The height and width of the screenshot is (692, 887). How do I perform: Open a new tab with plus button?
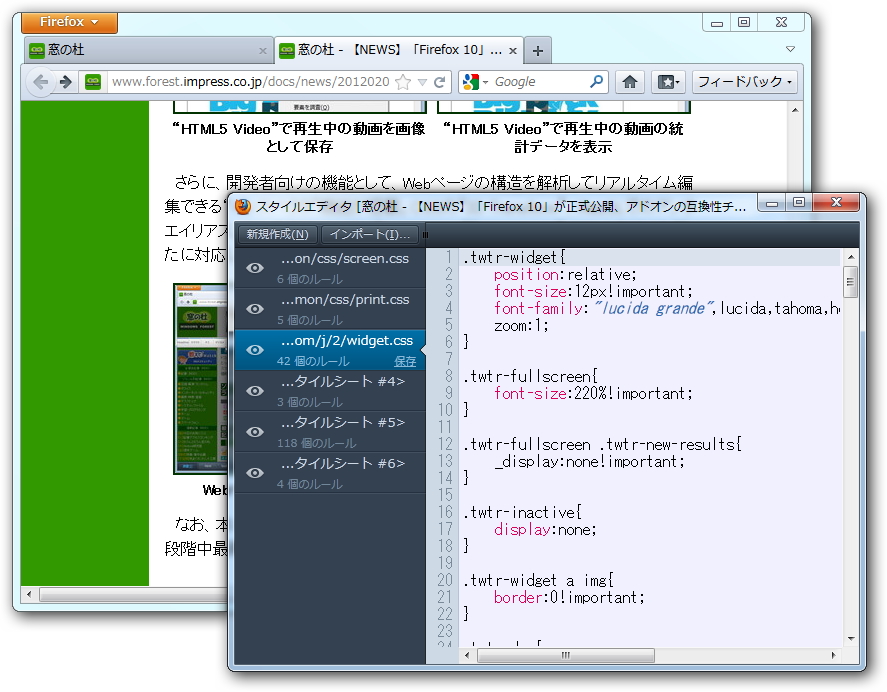tap(537, 51)
